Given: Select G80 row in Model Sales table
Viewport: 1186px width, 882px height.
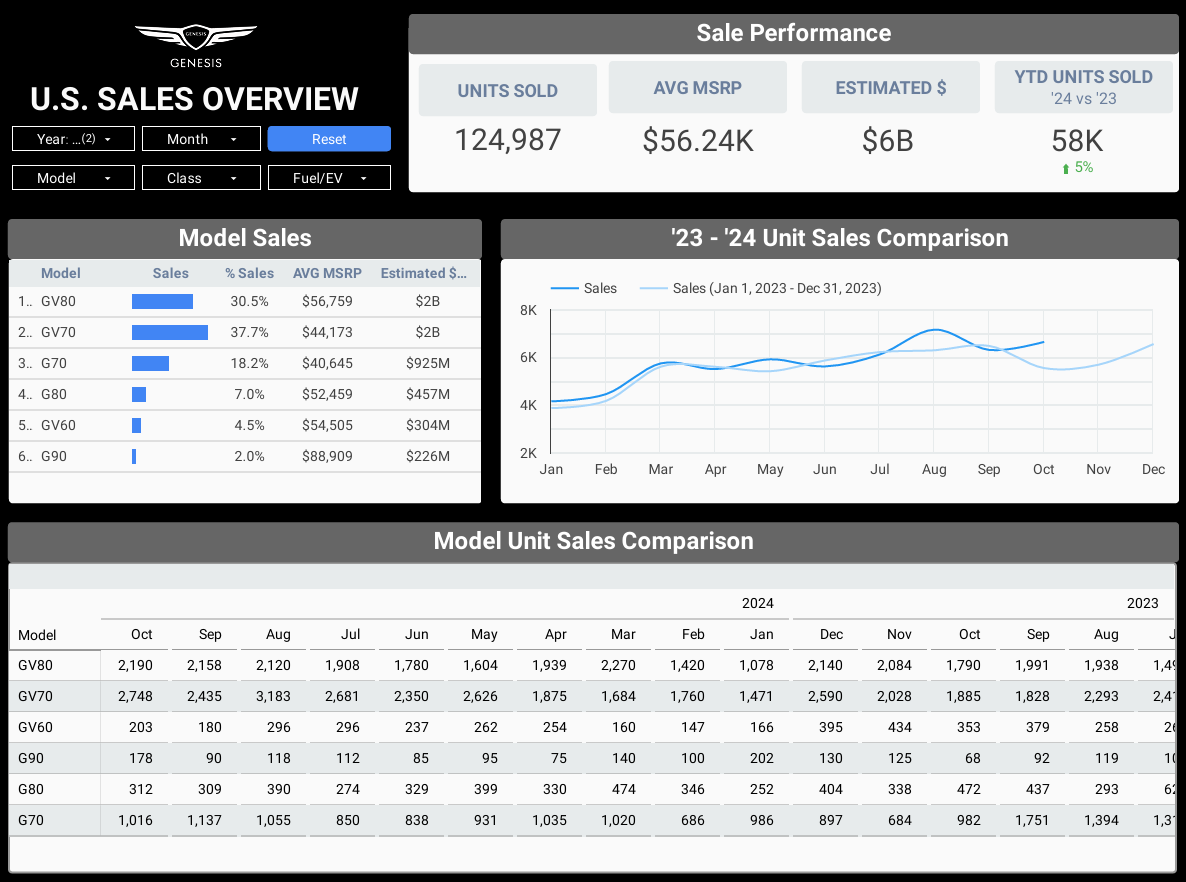Looking at the screenshot, I should click(245, 394).
